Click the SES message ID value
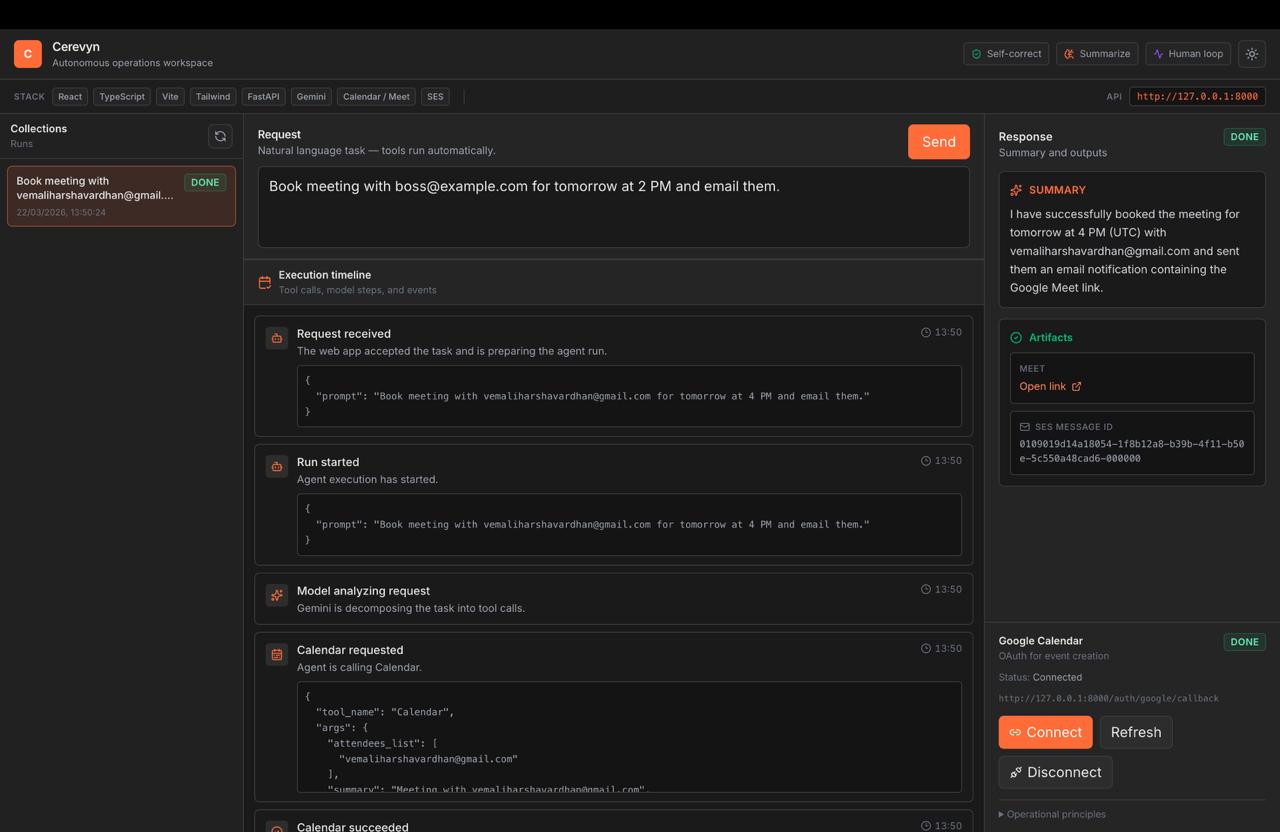Image resolution: width=1280 pixels, height=832 pixels. tap(1132, 451)
